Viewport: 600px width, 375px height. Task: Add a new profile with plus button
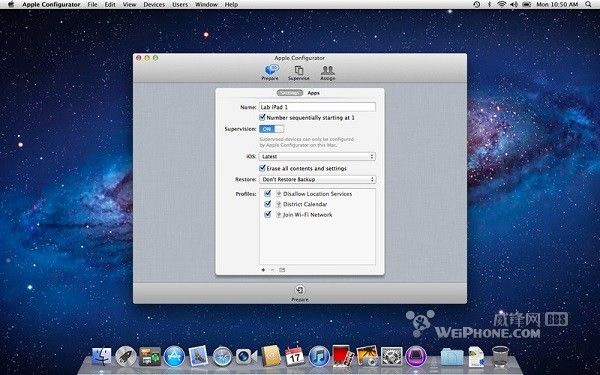tap(263, 270)
